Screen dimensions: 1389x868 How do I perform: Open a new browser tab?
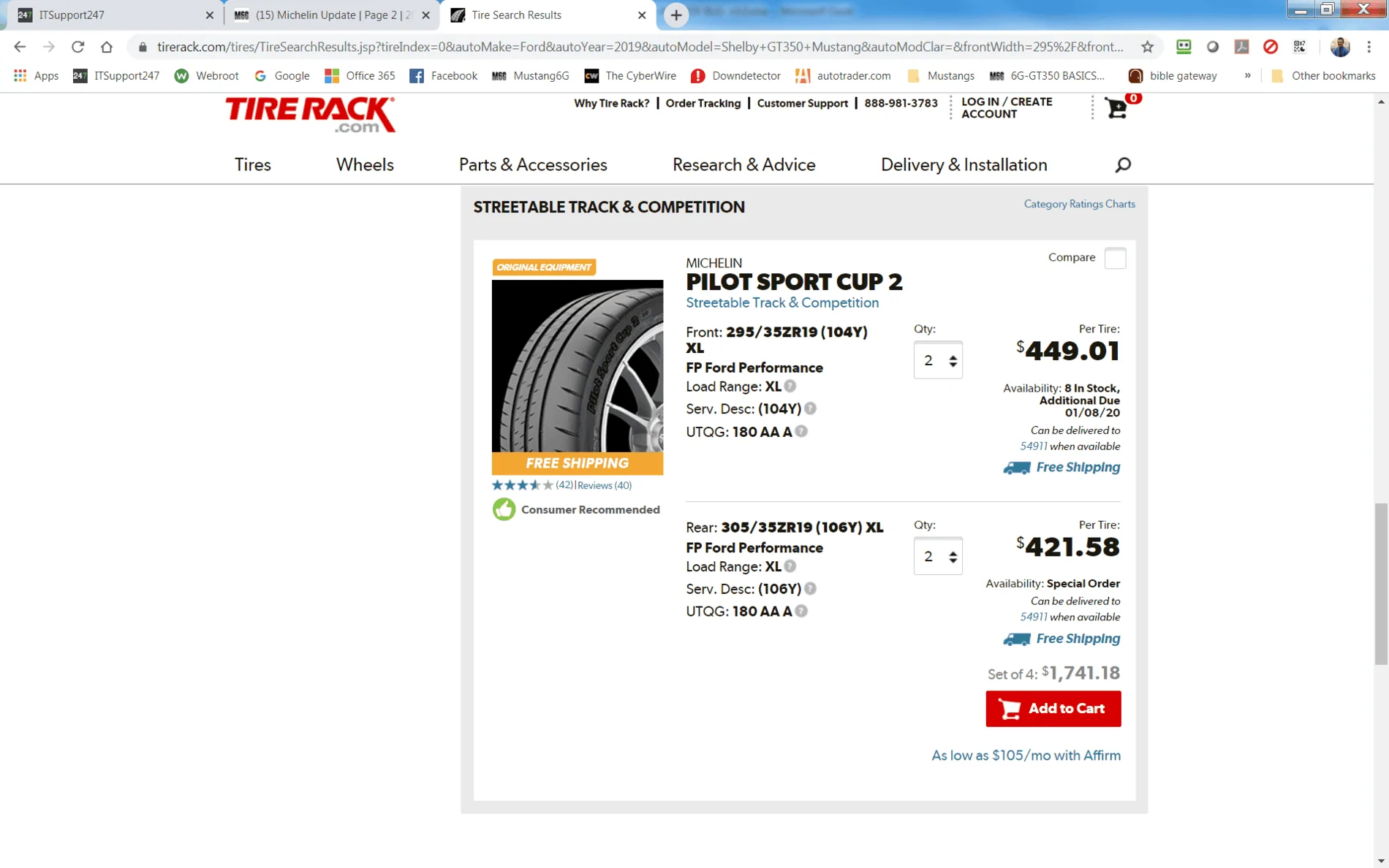click(x=676, y=15)
